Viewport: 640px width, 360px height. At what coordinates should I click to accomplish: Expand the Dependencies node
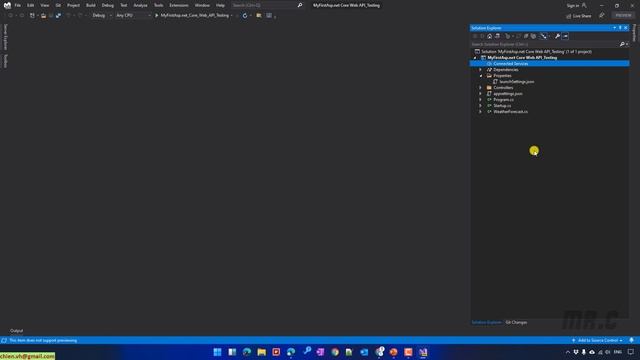(x=480, y=70)
